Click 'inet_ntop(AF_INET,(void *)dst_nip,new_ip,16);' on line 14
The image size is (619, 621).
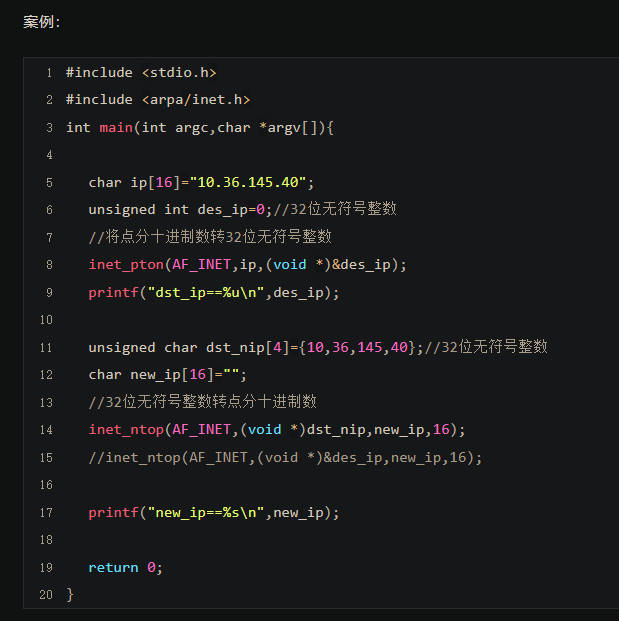tap(277, 430)
